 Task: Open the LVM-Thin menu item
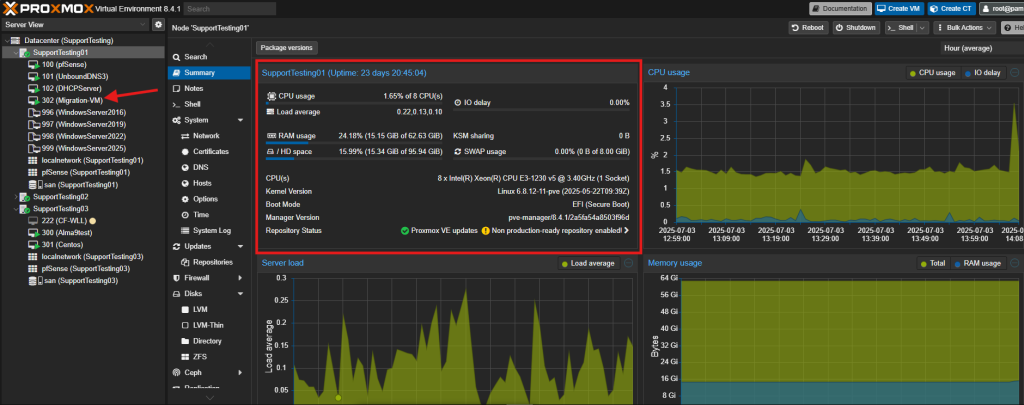point(209,325)
